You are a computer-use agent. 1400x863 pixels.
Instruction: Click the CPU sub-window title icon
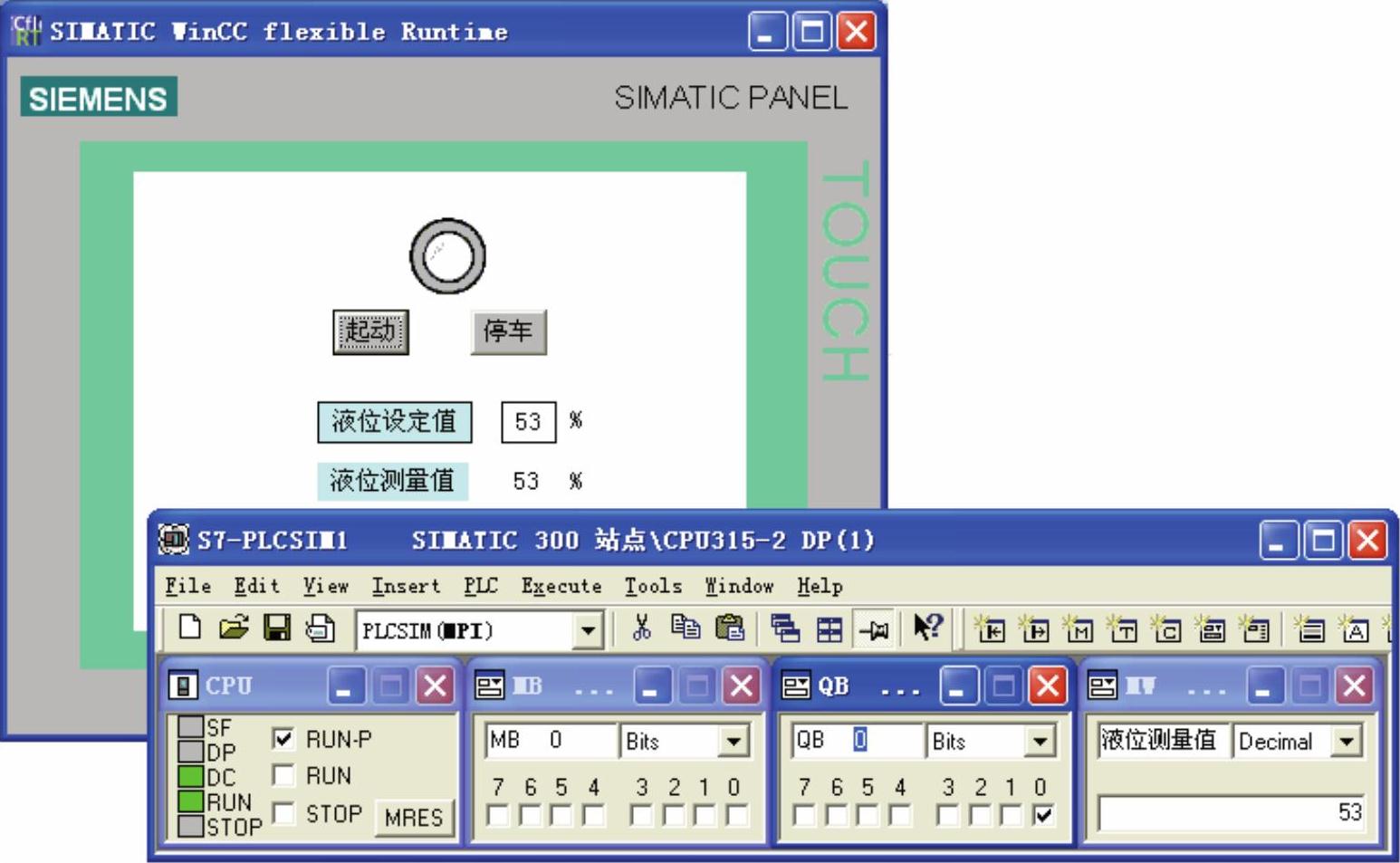tap(182, 686)
